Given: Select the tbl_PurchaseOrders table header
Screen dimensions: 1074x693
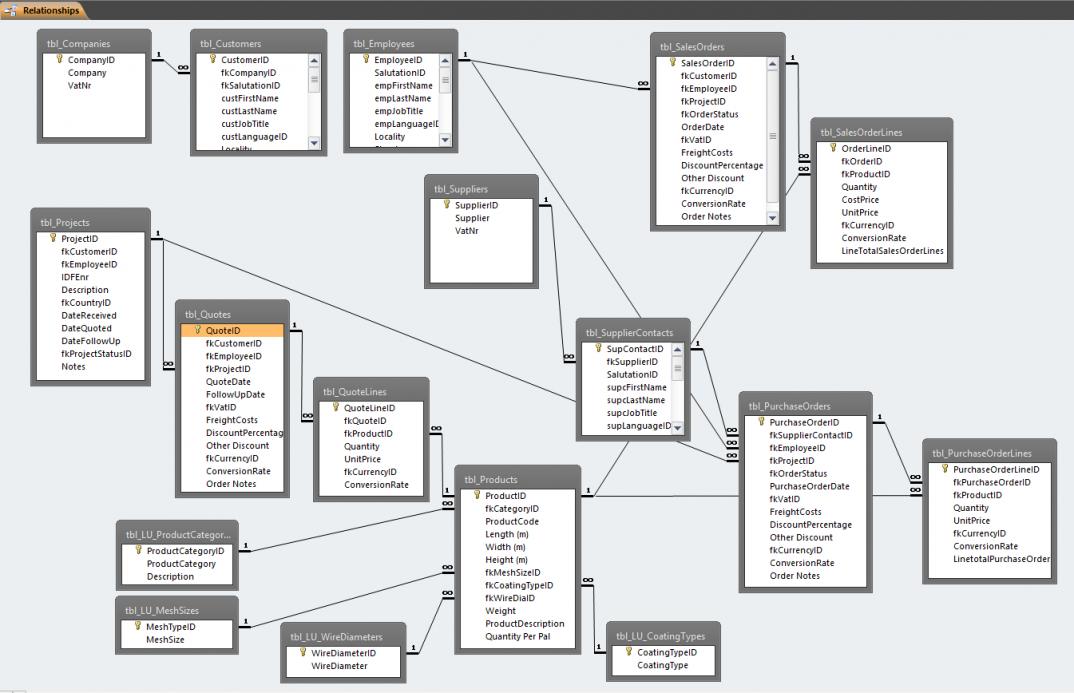Looking at the screenshot, I should [x=806, y=405].
